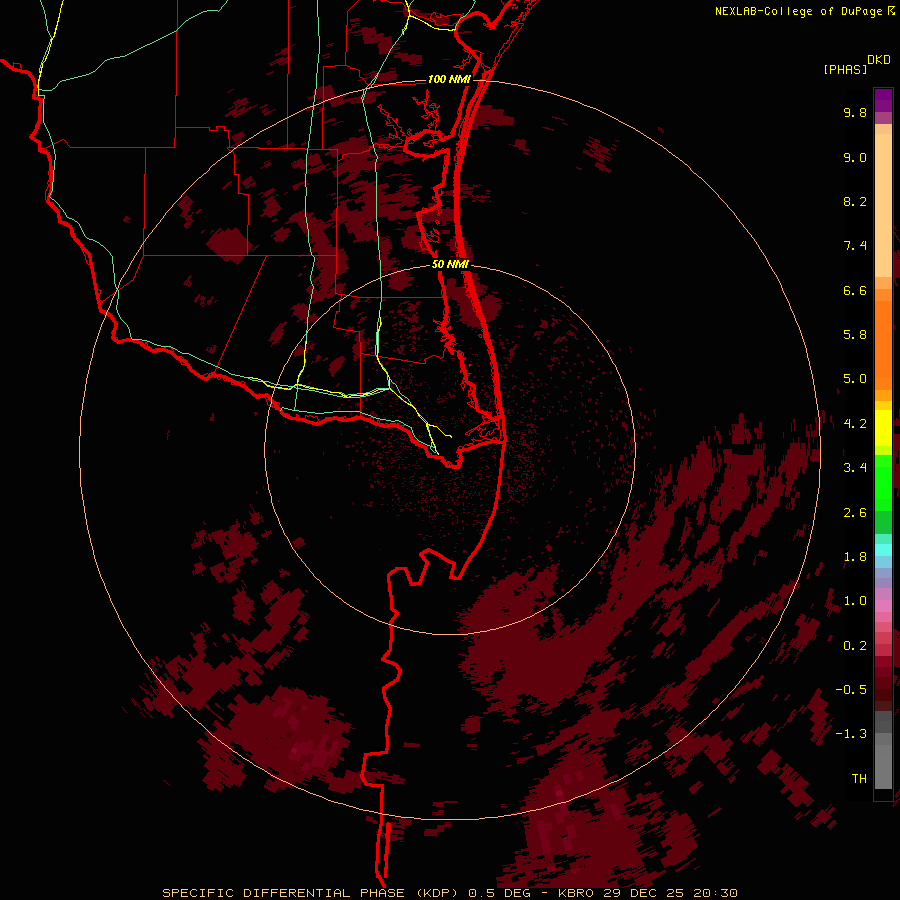Click the 5.0 scale value
Screen dimensions: 900x900
point(855,379)
